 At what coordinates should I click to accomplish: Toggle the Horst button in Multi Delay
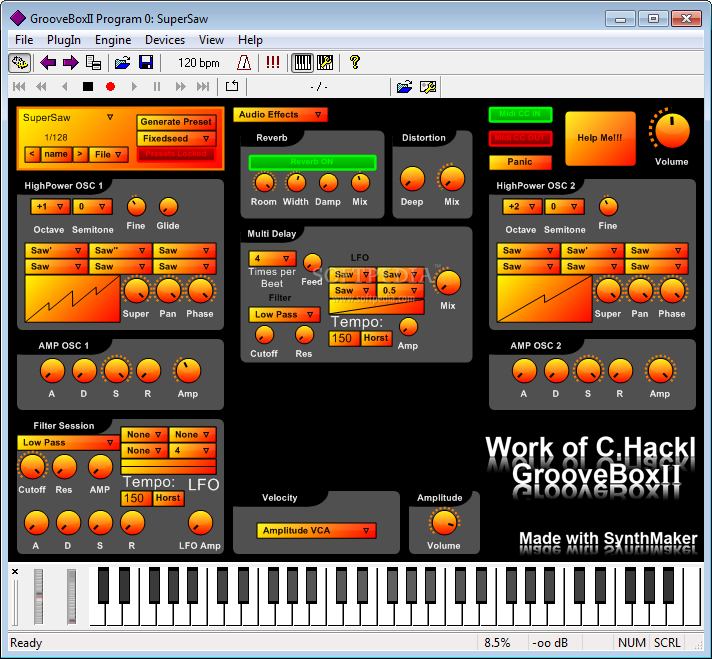pyautogui.click(x=376, y=338)
